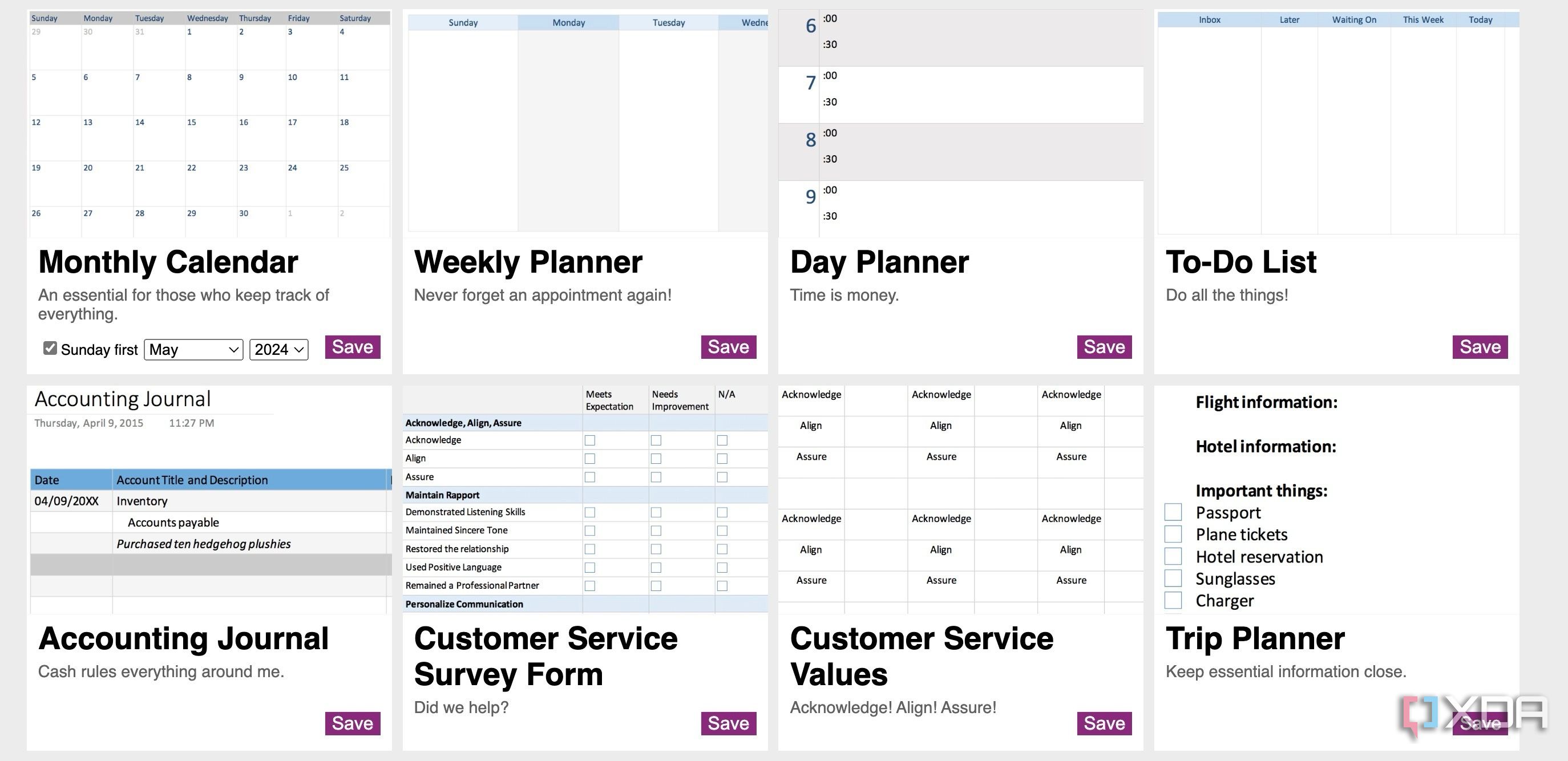The image size is (1568, 761).
Task: Click the Trip Planner heading
Action: tap(1255, 639)
